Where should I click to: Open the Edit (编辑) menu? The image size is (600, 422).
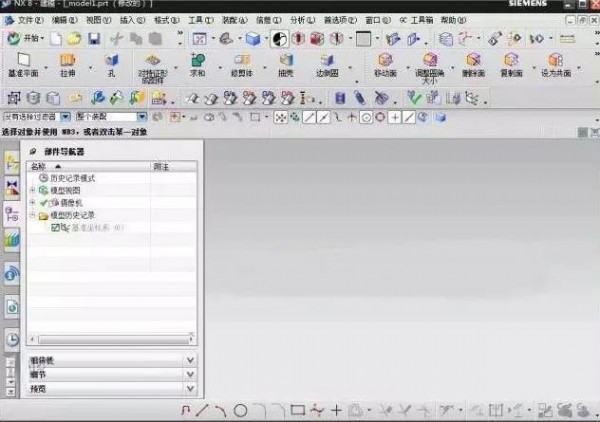[x=64, y=20]
